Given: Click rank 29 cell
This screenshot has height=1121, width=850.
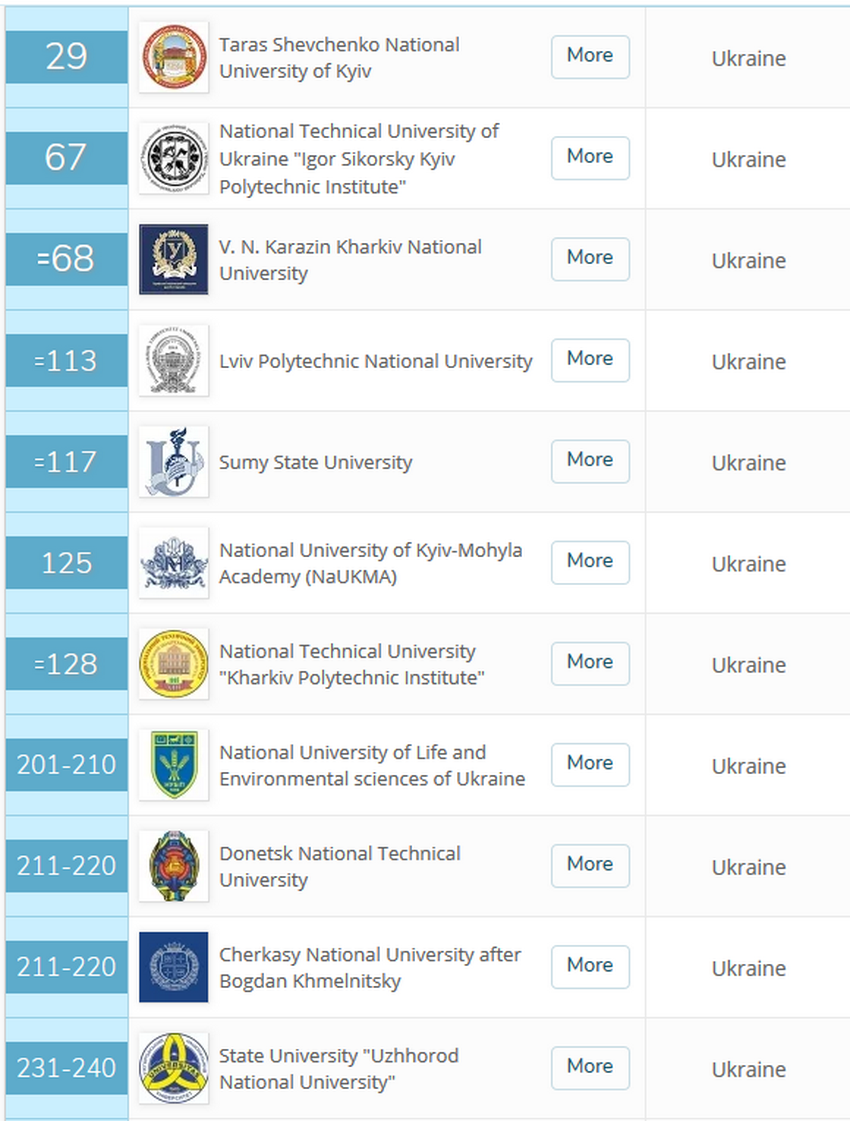Looking at the screenshot, I should coord(66,57).
